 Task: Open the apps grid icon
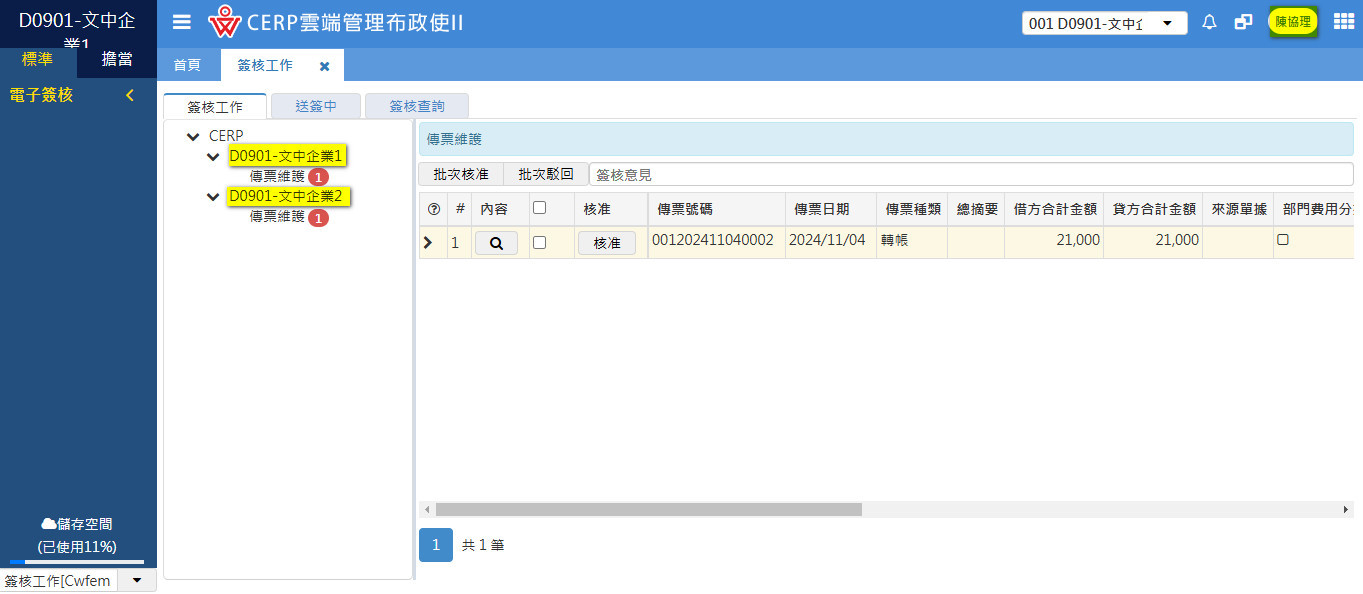point(1344,22)
